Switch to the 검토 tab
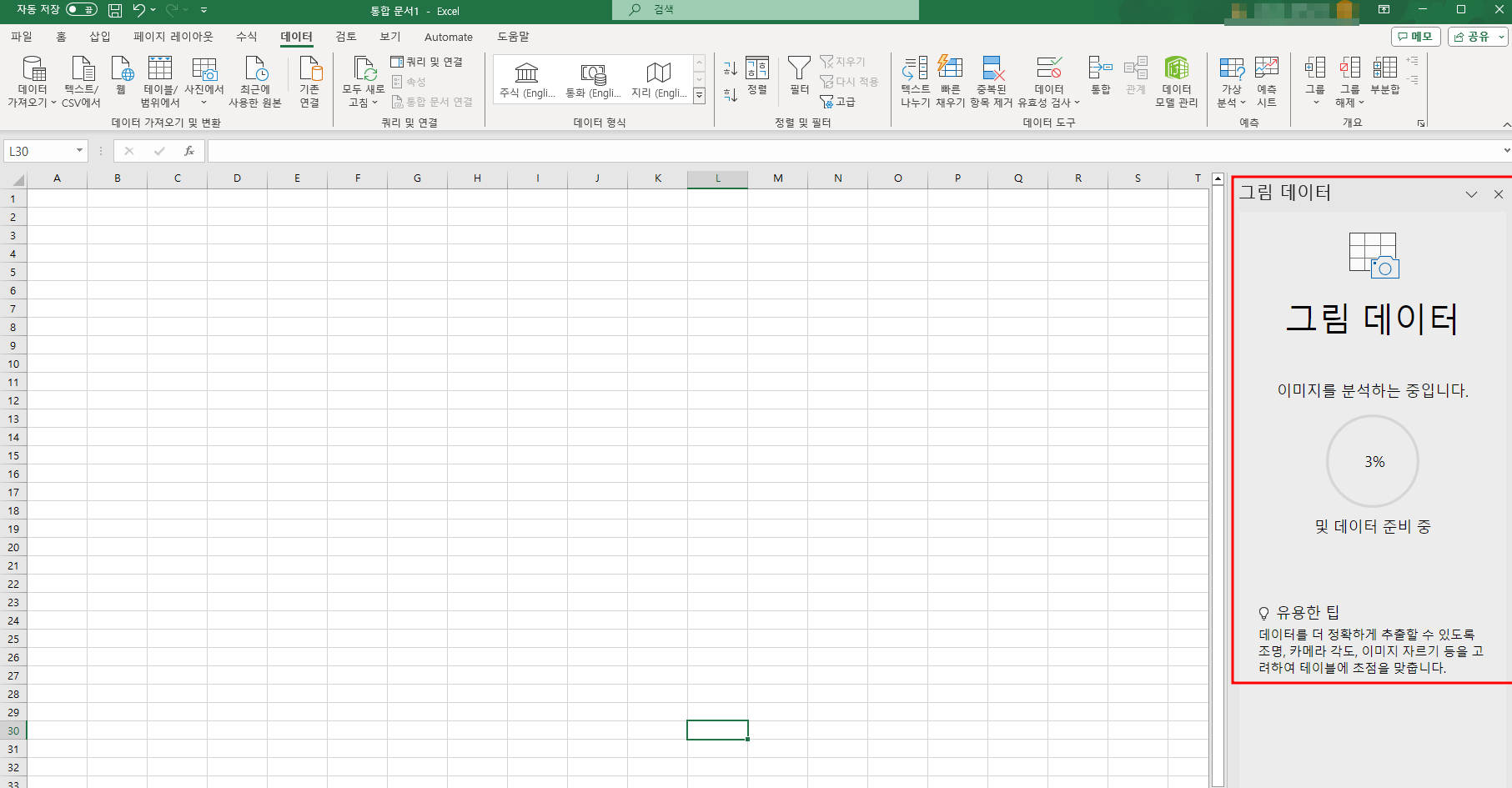1512x788 pixels. tap(346, 37)
